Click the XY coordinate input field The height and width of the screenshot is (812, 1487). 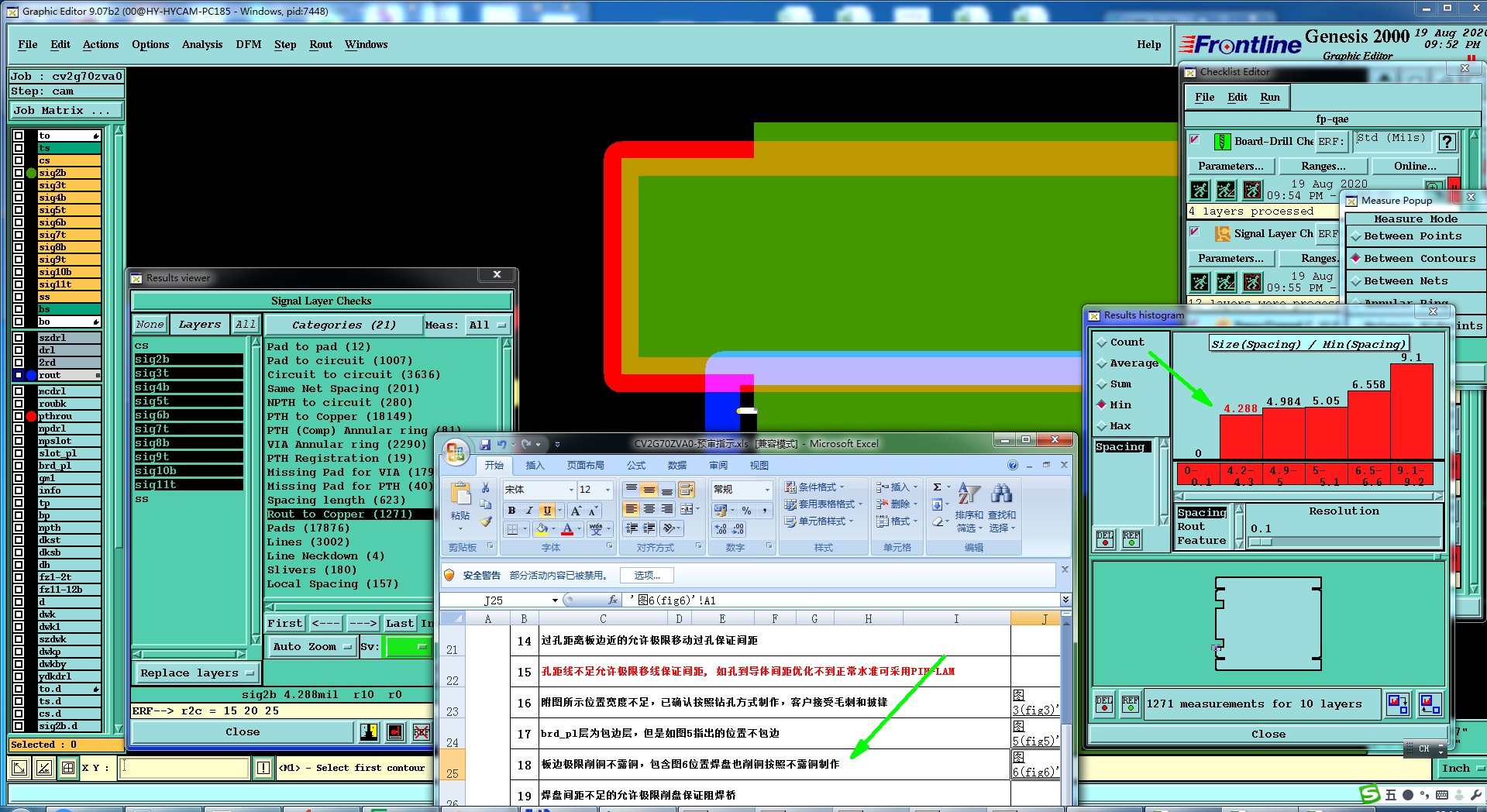point(184,768)
